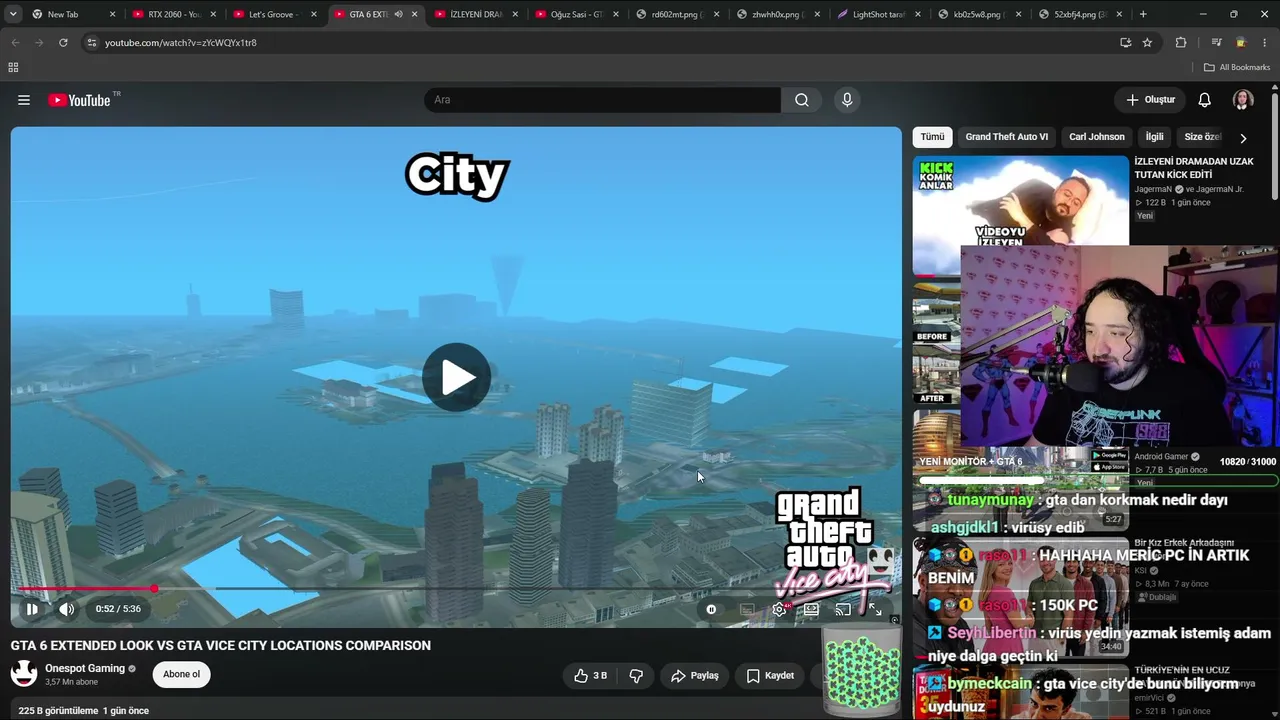Open the İZLEYENİ DRAMADAN UZAK video title
The height and width of the screenshot is (720, 1280).
(x=1193, y=168)
